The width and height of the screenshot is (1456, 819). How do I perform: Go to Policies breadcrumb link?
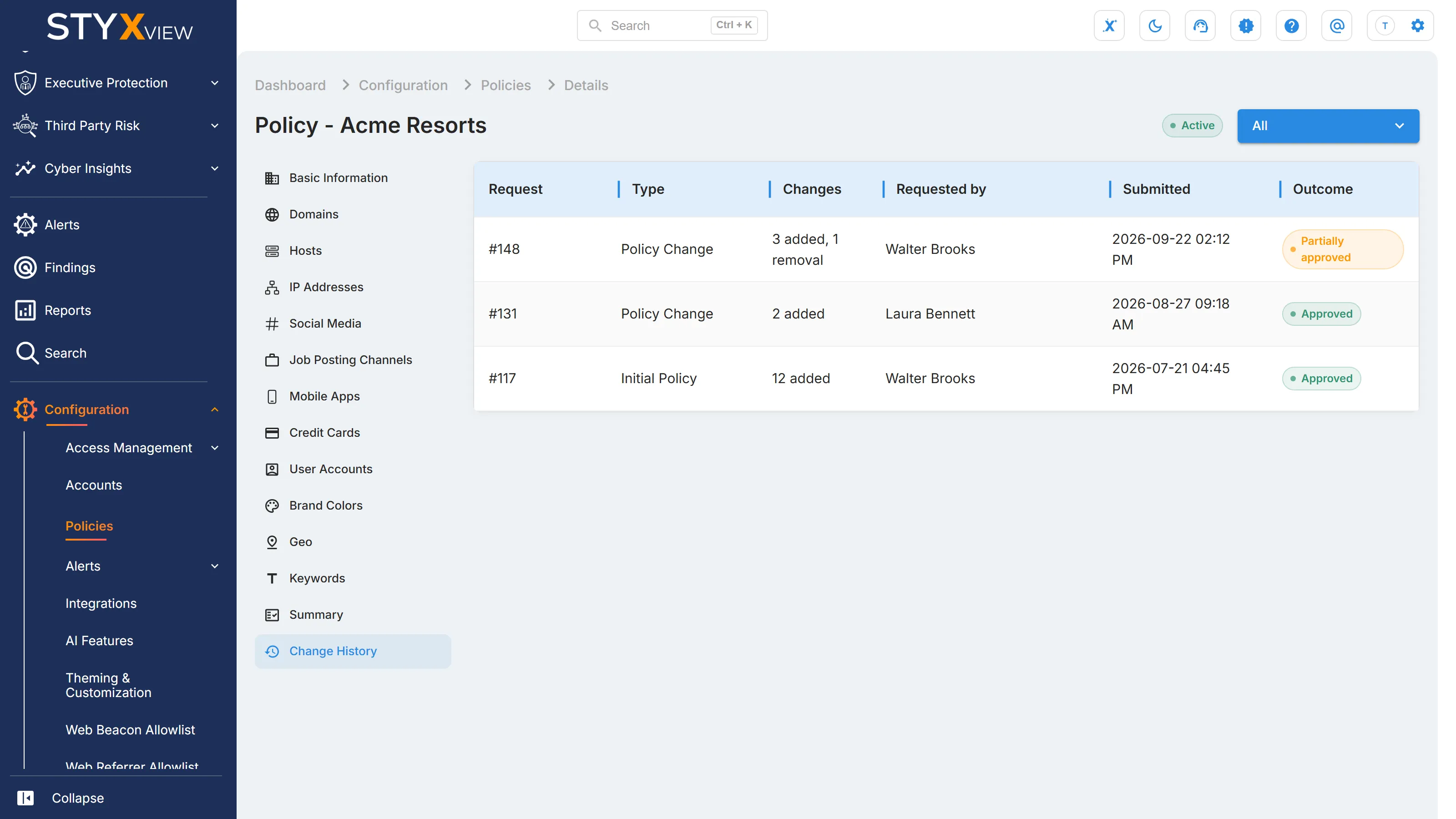(x=506, y=86)
